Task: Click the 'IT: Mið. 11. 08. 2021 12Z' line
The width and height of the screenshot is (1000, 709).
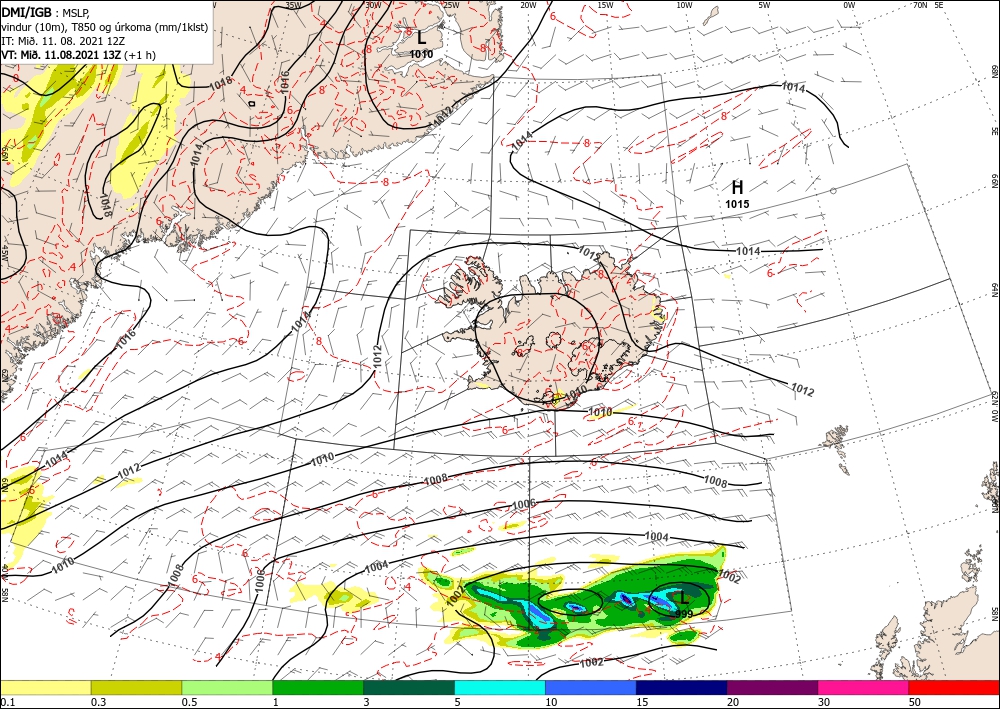Action: 62,41
